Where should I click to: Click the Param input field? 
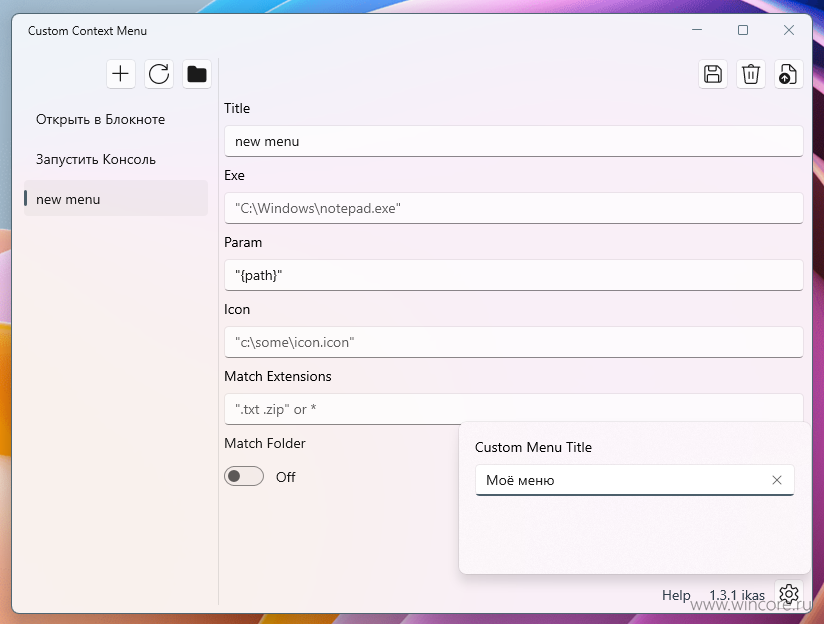pyautogui.click(x=513, y=275)
